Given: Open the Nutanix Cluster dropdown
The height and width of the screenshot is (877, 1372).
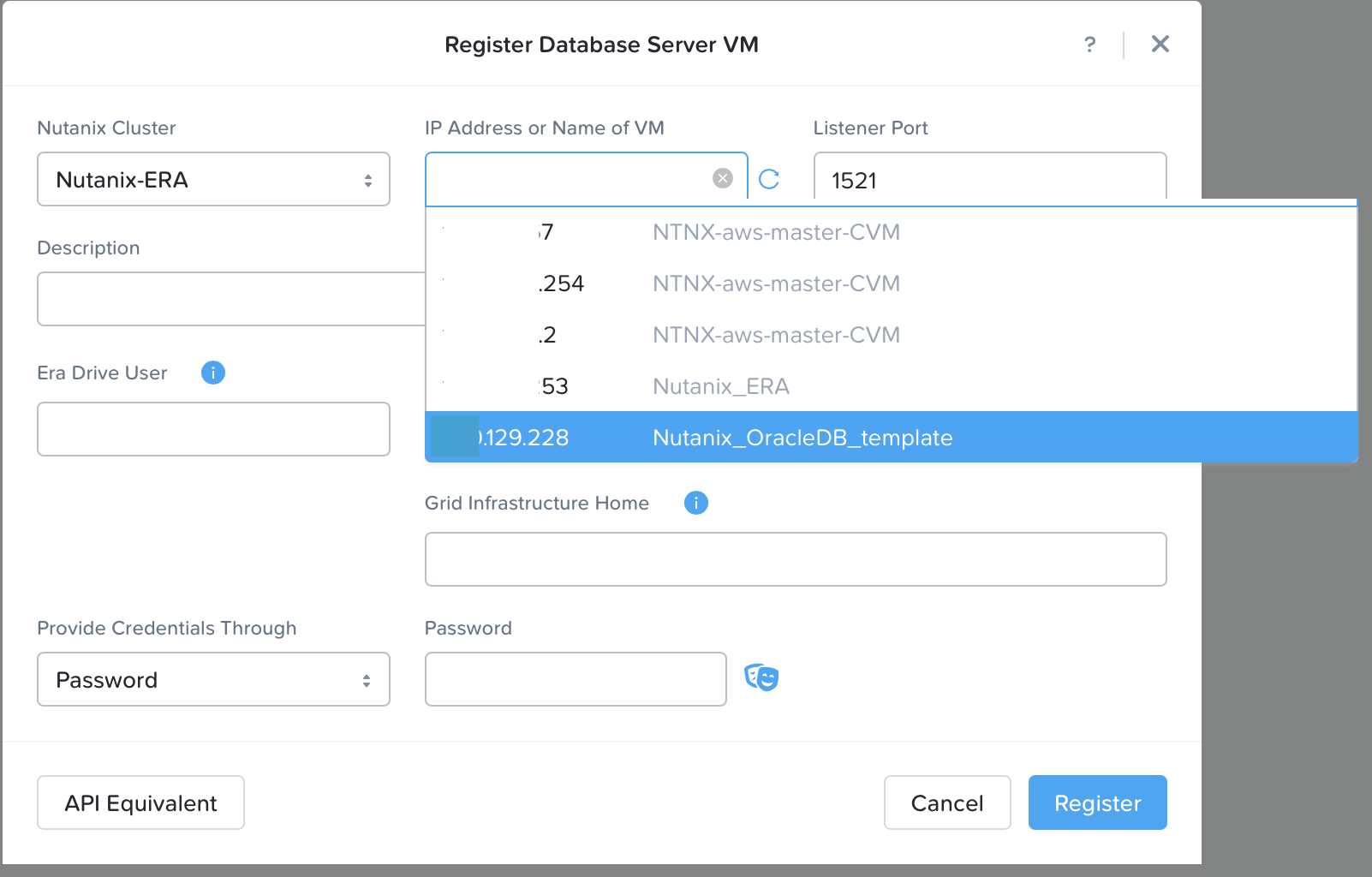Looking at the screenshot, I should [x=213, y=179].
